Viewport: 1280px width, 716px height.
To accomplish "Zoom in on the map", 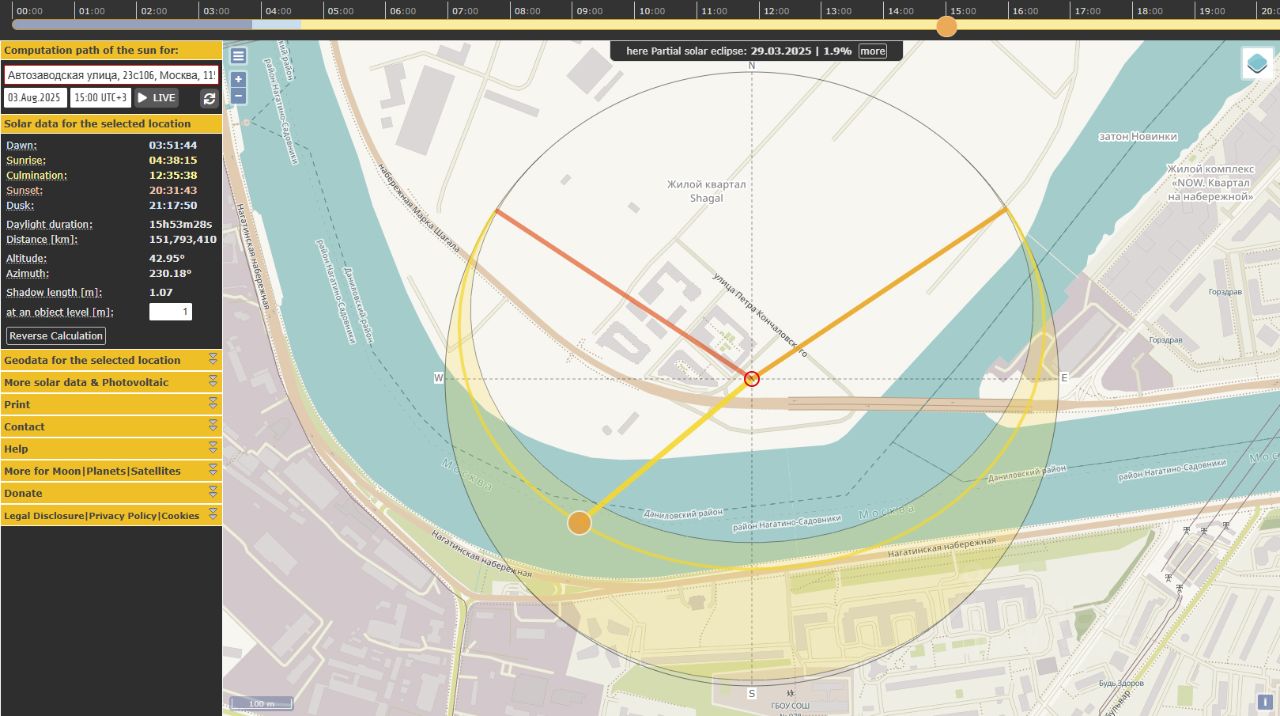I will tap(238, 79).
